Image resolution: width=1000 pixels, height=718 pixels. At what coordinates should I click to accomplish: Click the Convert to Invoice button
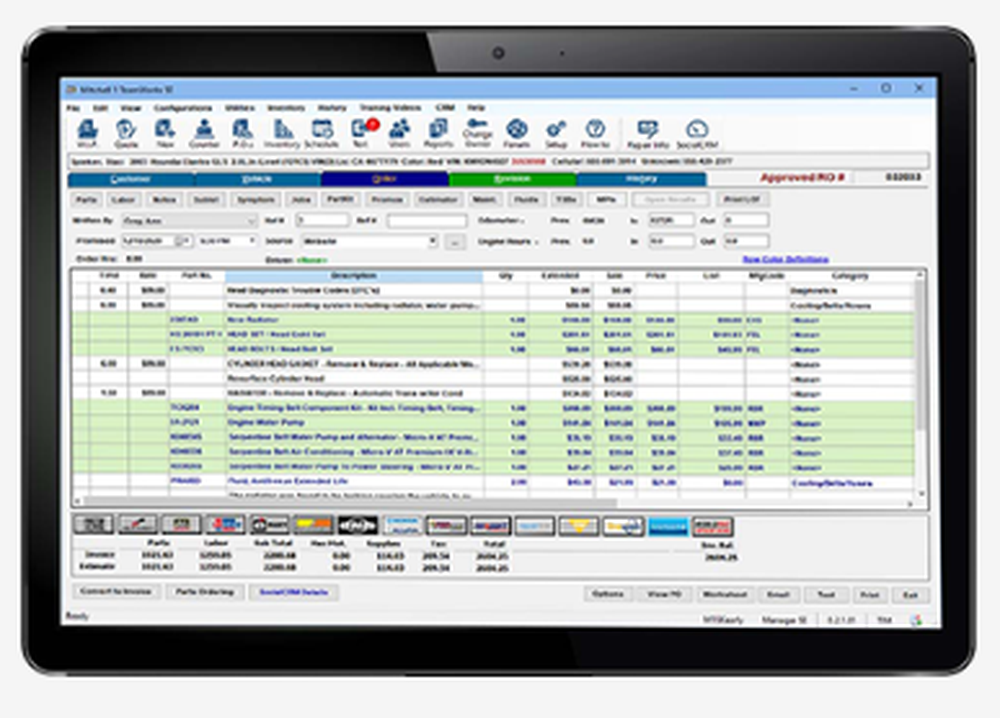pos(115,591)
